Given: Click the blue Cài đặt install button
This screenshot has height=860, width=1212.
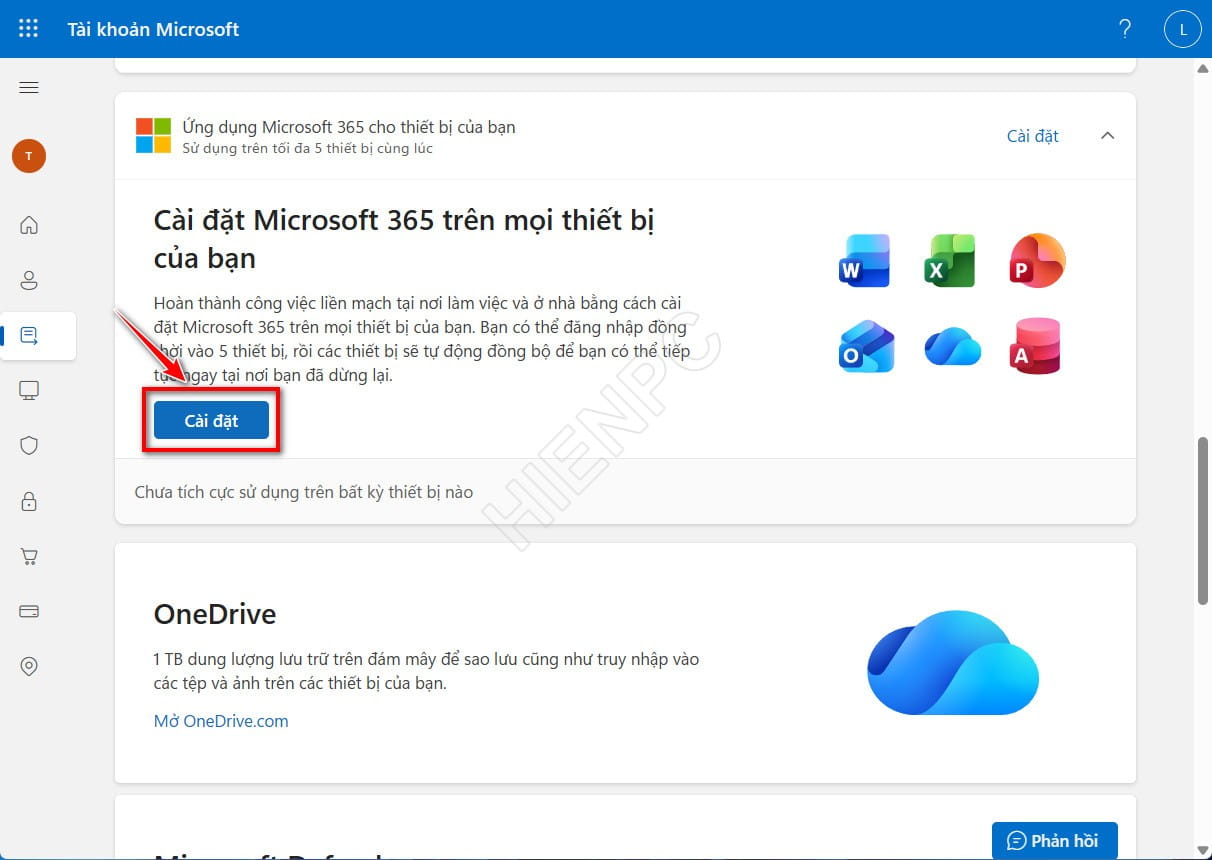Looking at the screenshot, I should tap(211, 421).
